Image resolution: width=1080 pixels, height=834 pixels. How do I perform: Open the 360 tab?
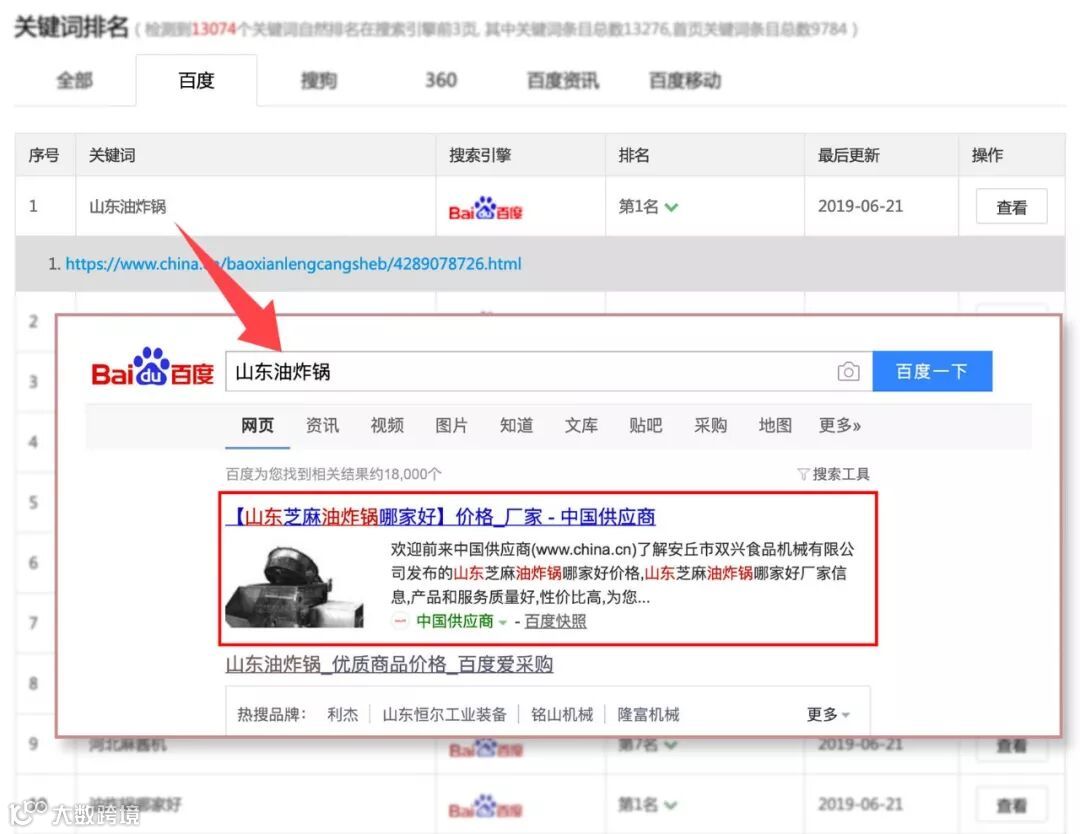click(441, 81)
